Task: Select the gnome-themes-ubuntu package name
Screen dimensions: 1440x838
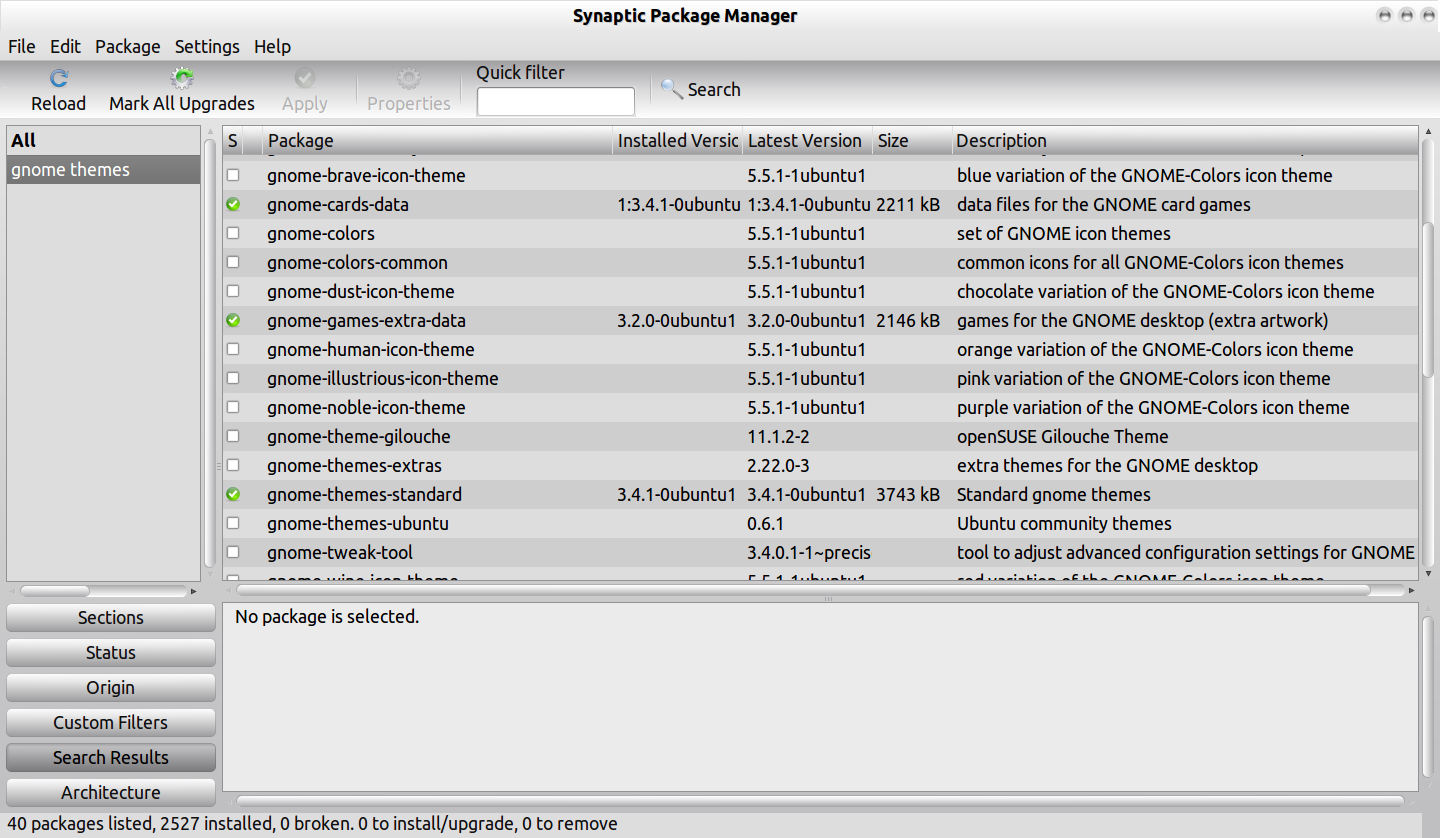Action: tap(358, 523)
